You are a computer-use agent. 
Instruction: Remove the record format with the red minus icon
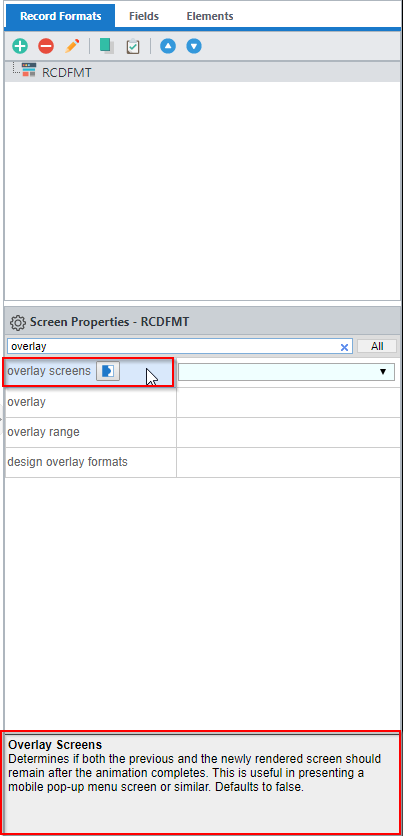coord(46,46)
